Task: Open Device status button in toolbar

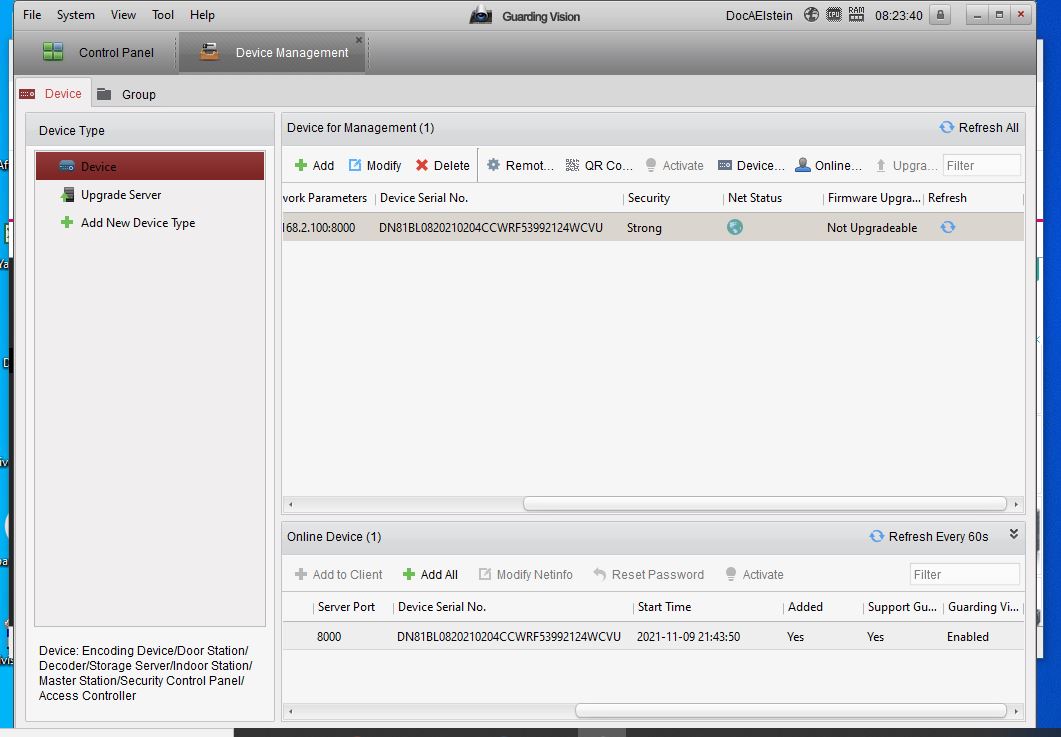Action: [x=751, y=165]
